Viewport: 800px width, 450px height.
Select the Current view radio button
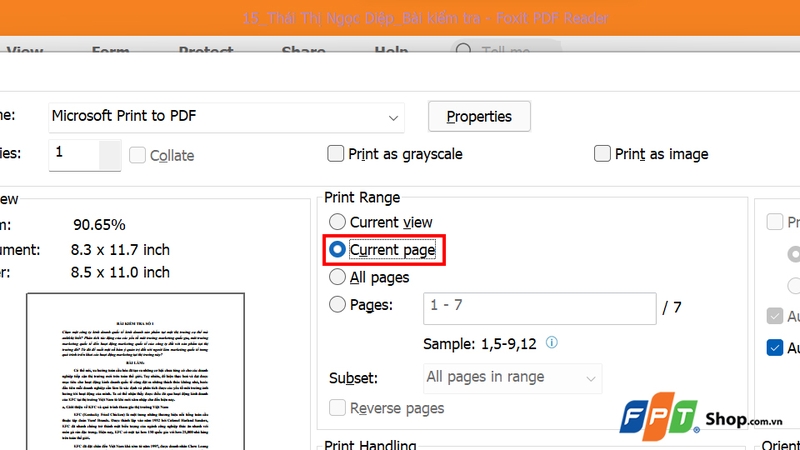click(x=337, y=222)
